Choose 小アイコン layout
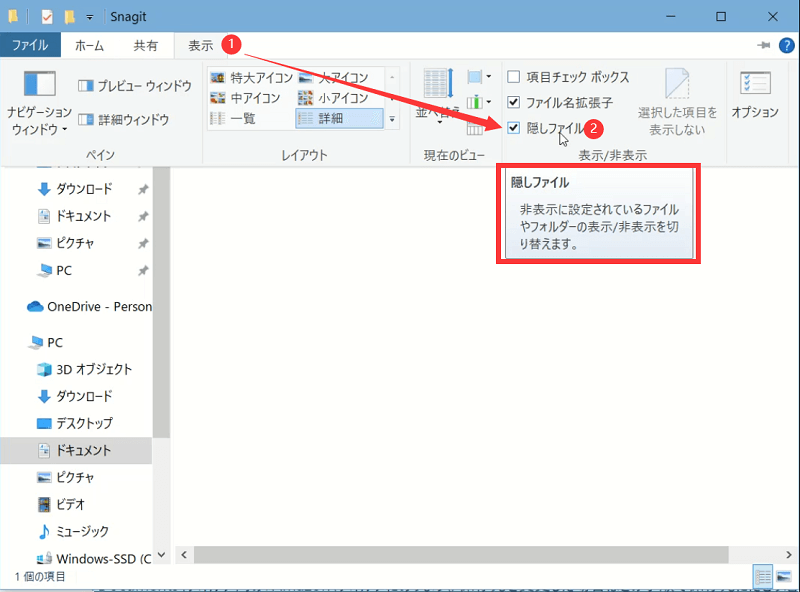The image size is (800, 592). point(333,98)
